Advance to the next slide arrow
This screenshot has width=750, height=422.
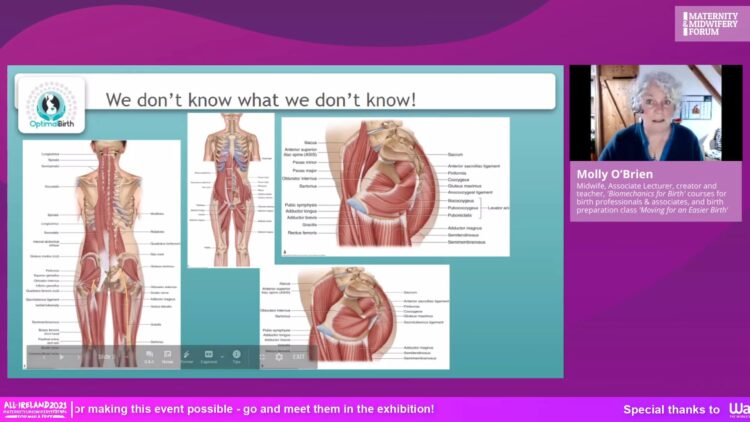tap(79, 357)
